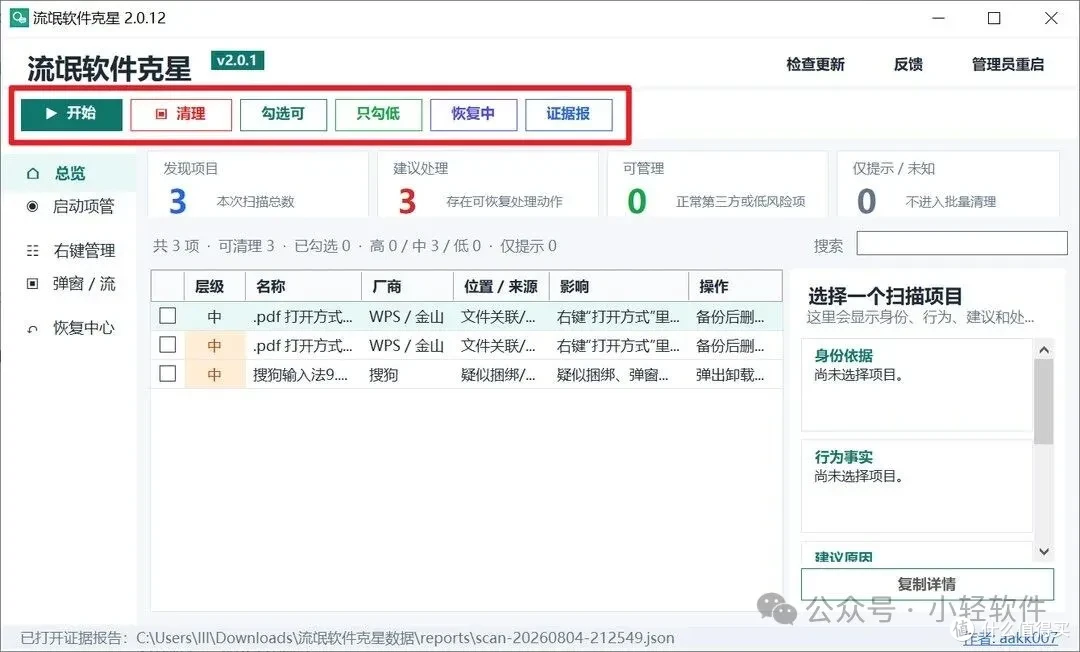Click the 证据报 button
Image resolution: width=1080 pixels, height=652 pixels.
click(568, 114)
